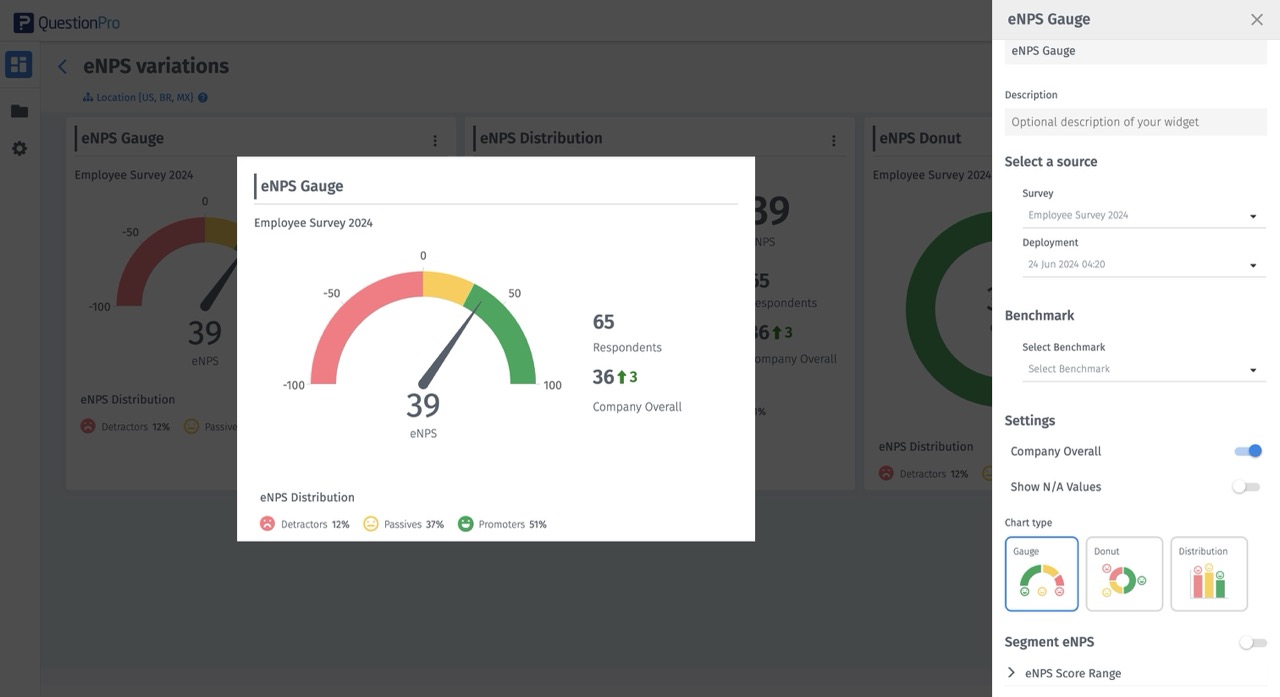
Task: Select the Donut chart type
Action: tap(1124, 574)
